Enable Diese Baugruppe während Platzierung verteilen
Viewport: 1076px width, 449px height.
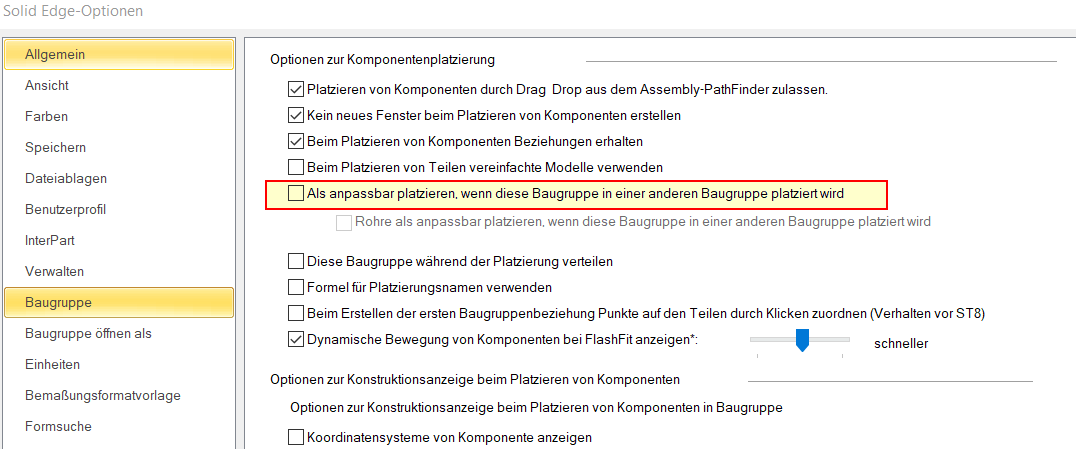(296, 262)
